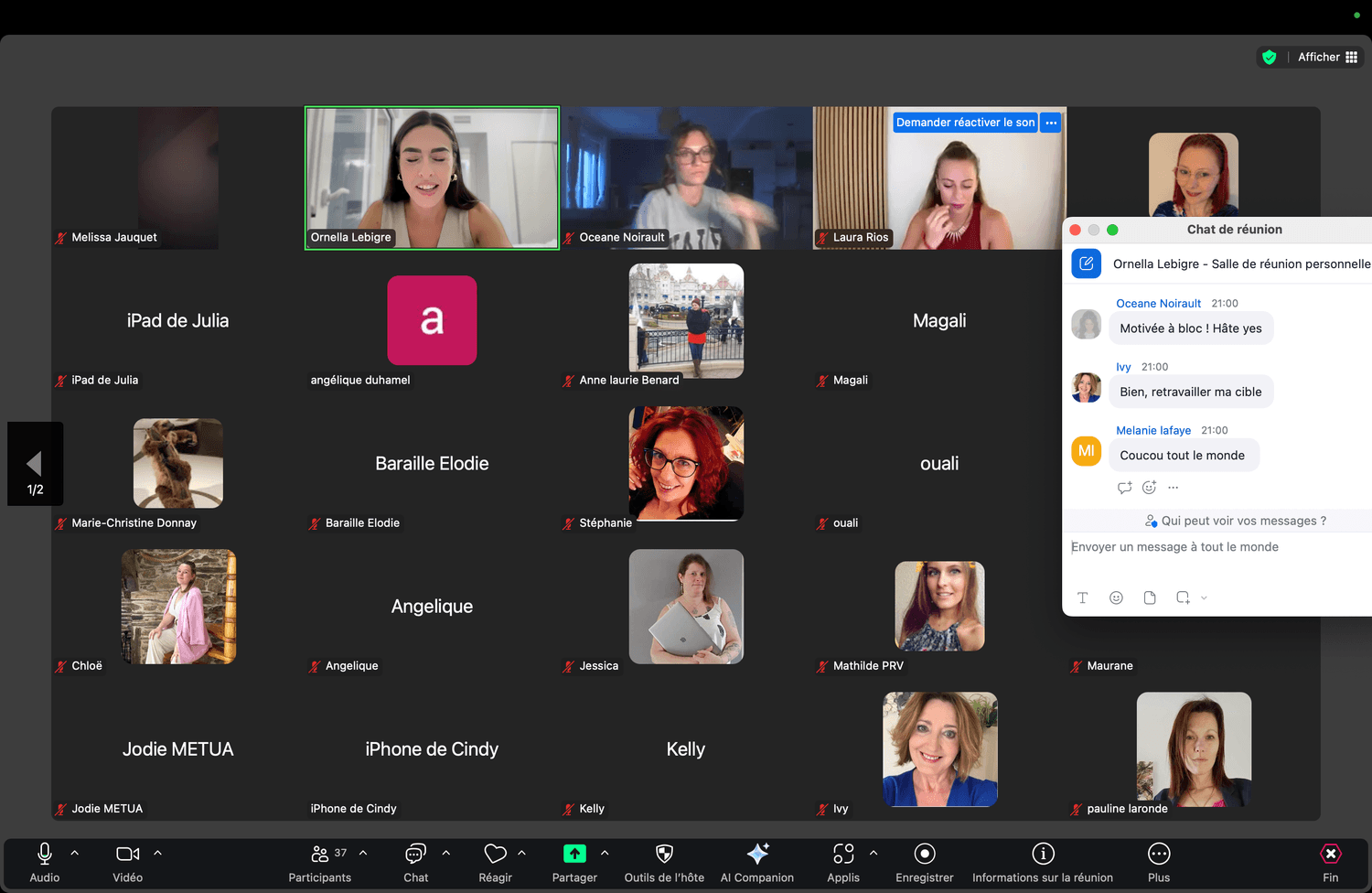Image resolution: width=1372 pixels, height=893 pixels.
Task: Open the Réagir reactions menu
Action: click(x=495, y=863)
